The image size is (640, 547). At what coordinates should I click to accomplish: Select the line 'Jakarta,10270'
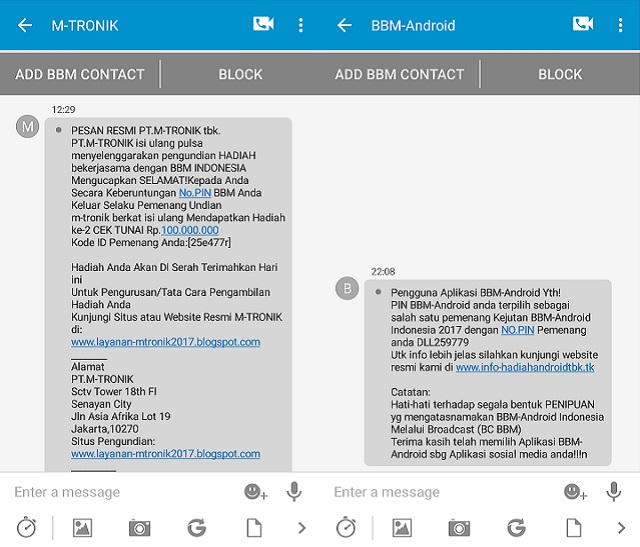point(105,429)
